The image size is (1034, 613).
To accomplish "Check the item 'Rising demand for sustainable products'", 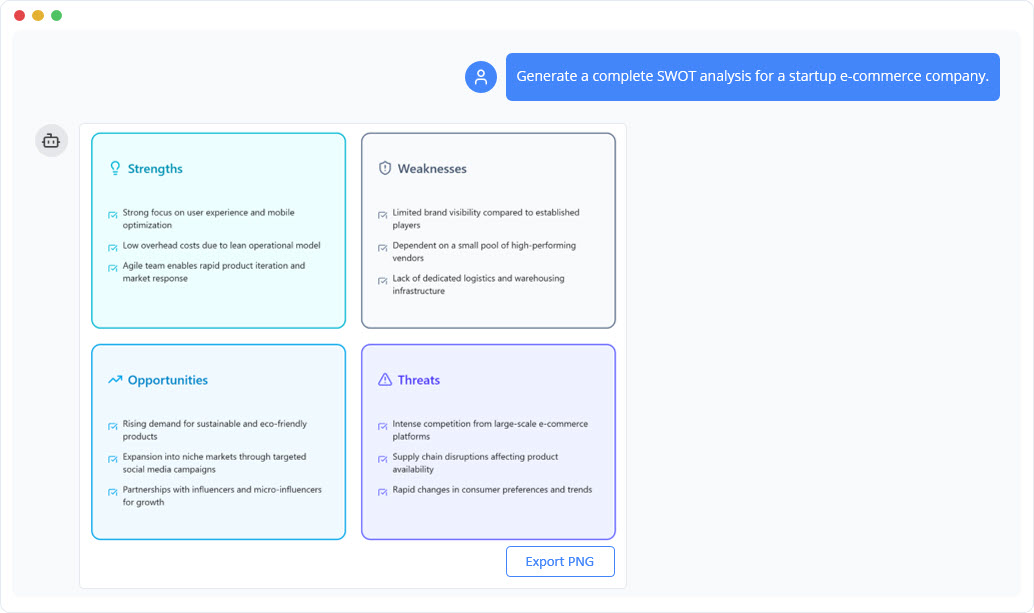I will click(111, 426).
